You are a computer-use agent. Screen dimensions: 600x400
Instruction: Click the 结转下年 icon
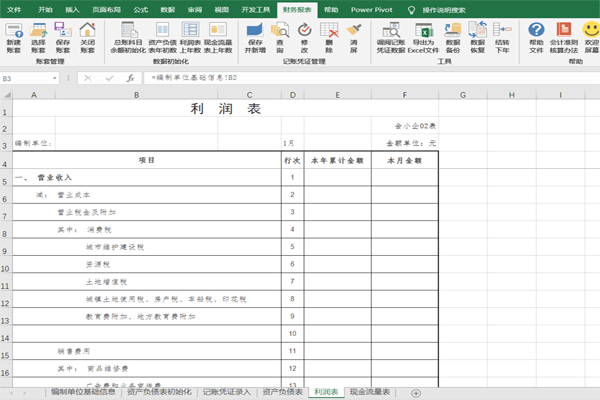pos(502,38)
